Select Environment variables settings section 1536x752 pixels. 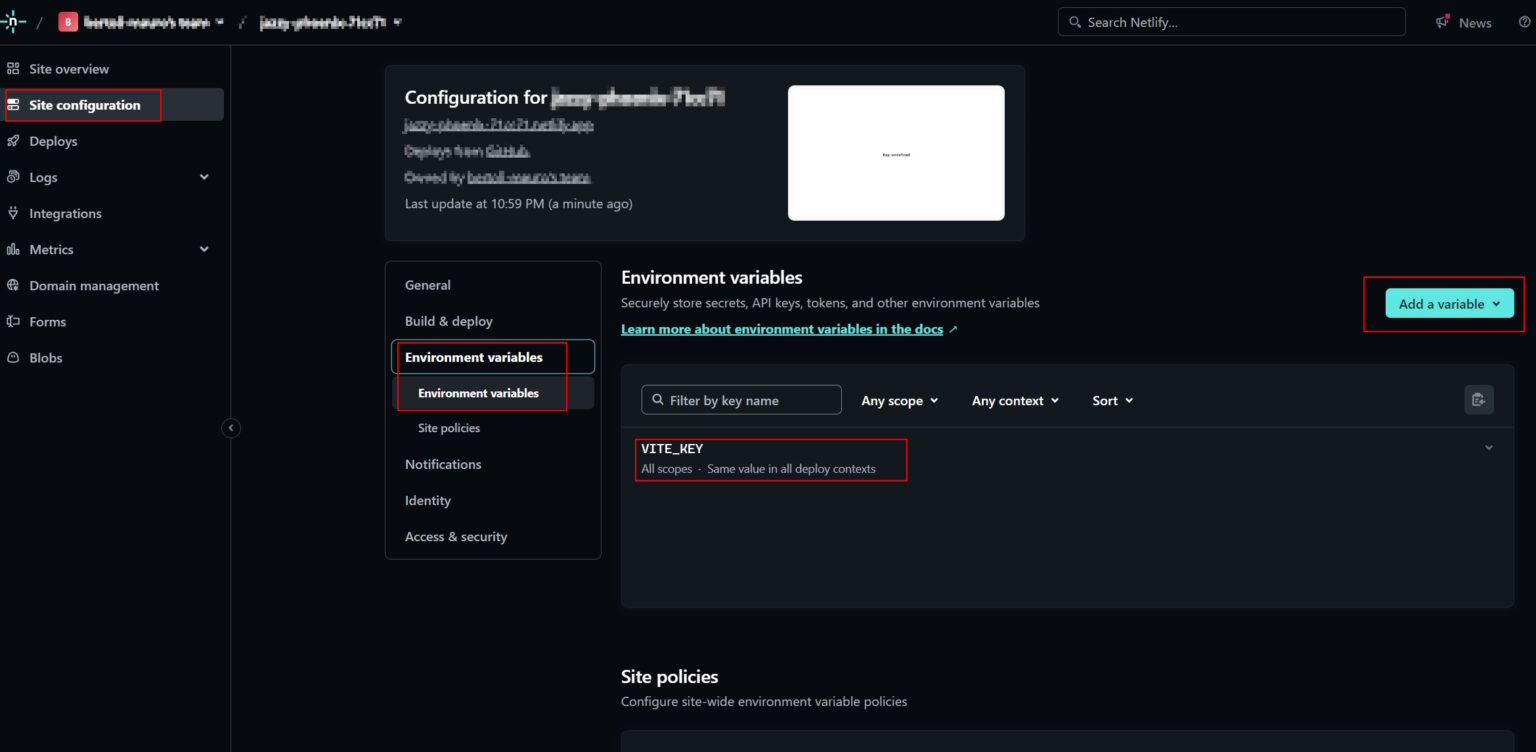(x=493, y=357)
